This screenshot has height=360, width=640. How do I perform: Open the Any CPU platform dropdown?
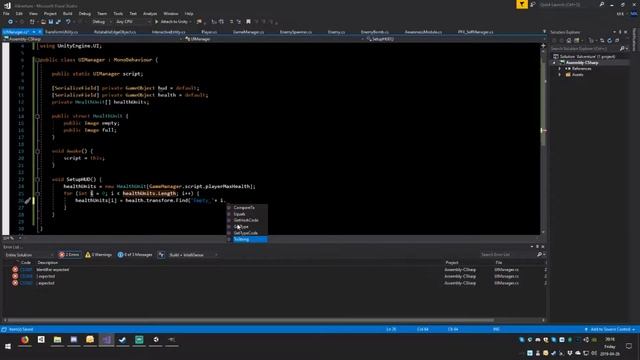click(133, 22)
